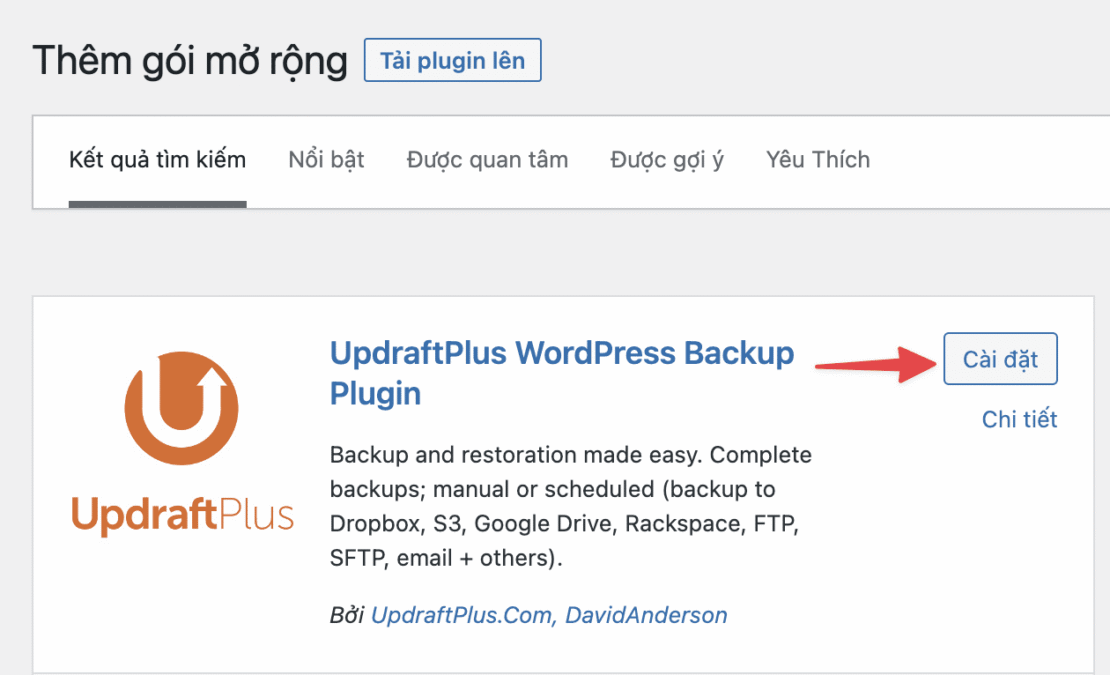Click the "Bởi" label before the authors
The height and width of the screenshot is (675, 1110).
pyautogui.click(x=346, y=615)
